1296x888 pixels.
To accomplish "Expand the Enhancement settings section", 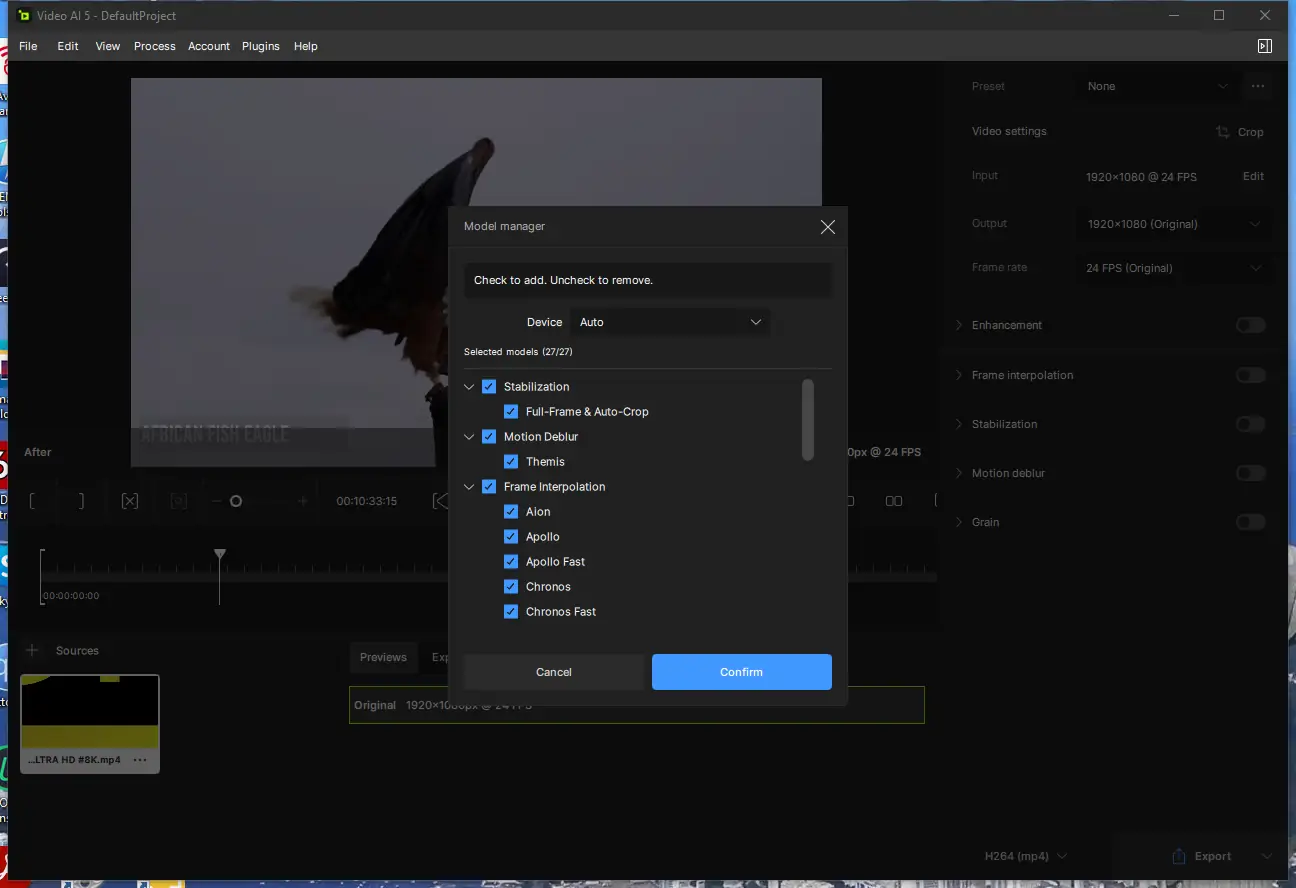I will point(959,325).
